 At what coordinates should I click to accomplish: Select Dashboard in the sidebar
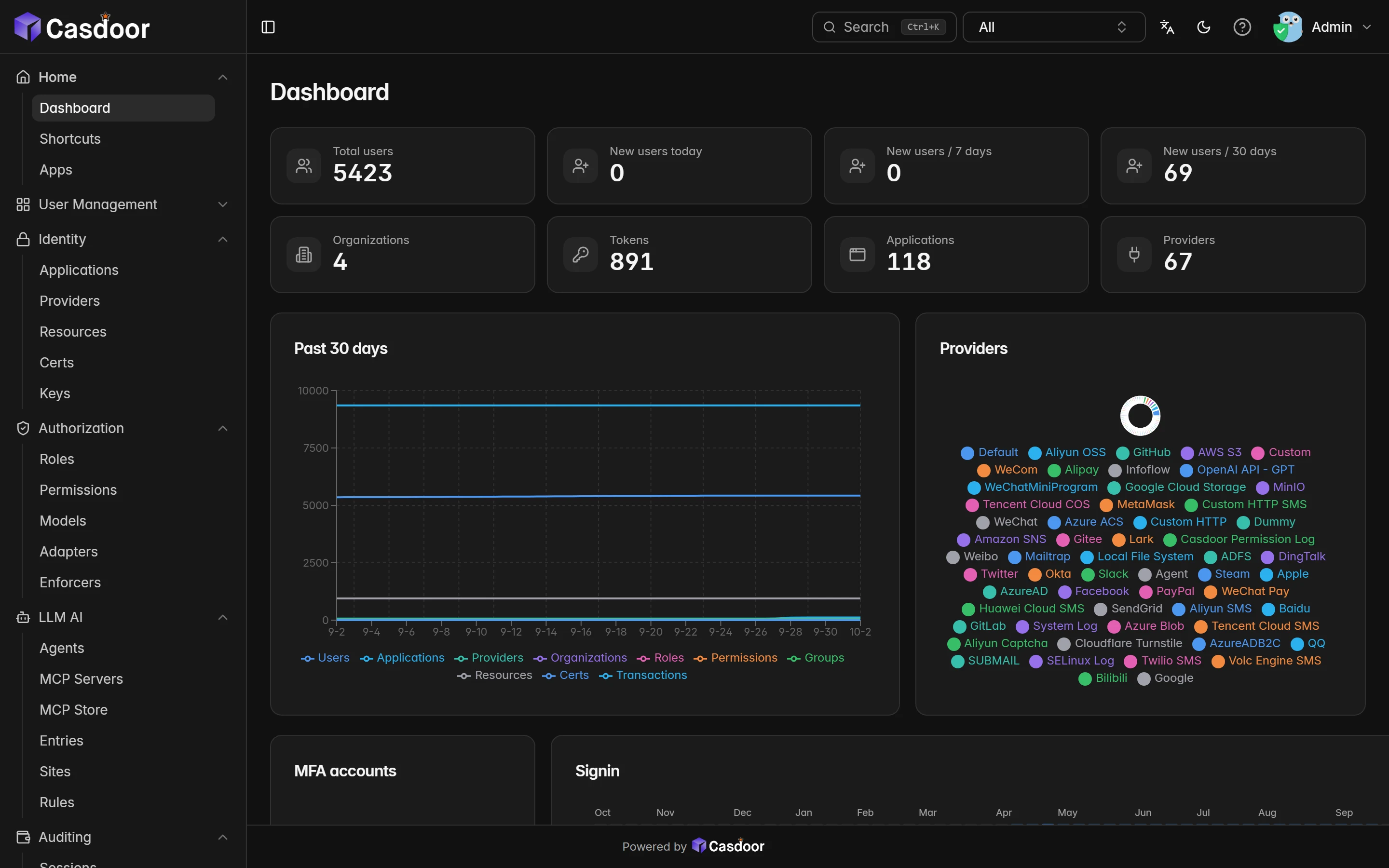pyautogui.click(x=123, y=108)
